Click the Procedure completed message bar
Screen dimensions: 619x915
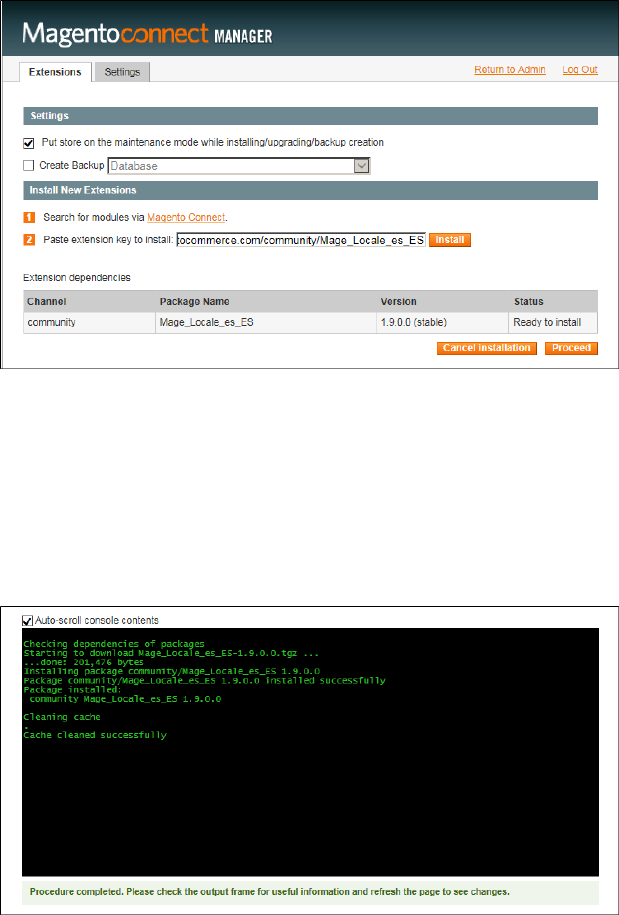click(310, 892)
